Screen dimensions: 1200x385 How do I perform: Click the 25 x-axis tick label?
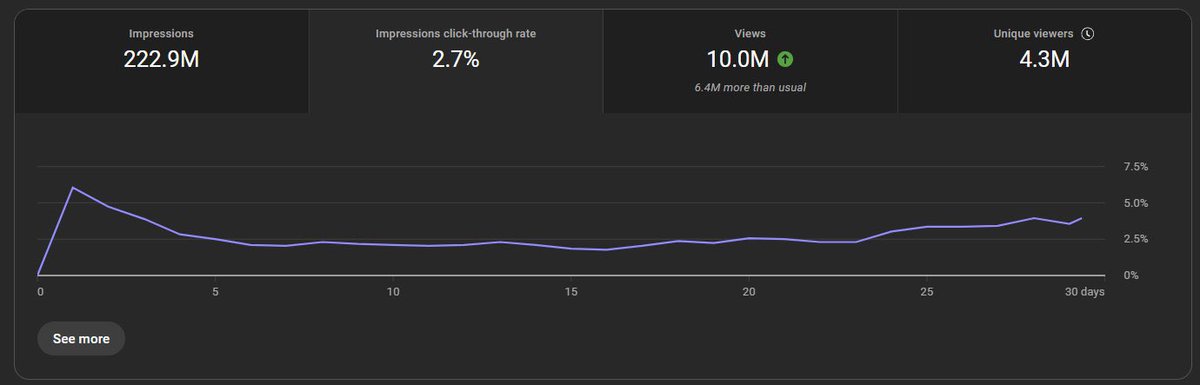[x=927, y=291]
